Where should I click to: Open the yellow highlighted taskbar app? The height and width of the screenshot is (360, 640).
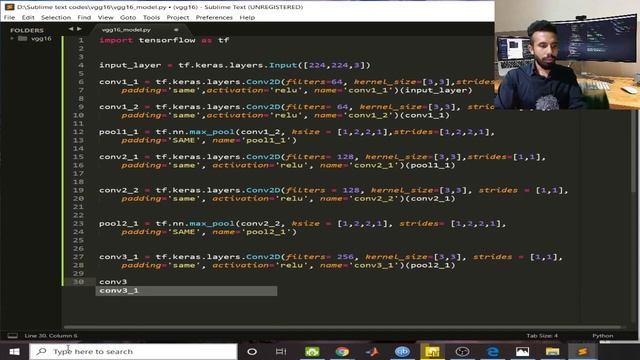(432, 351)
